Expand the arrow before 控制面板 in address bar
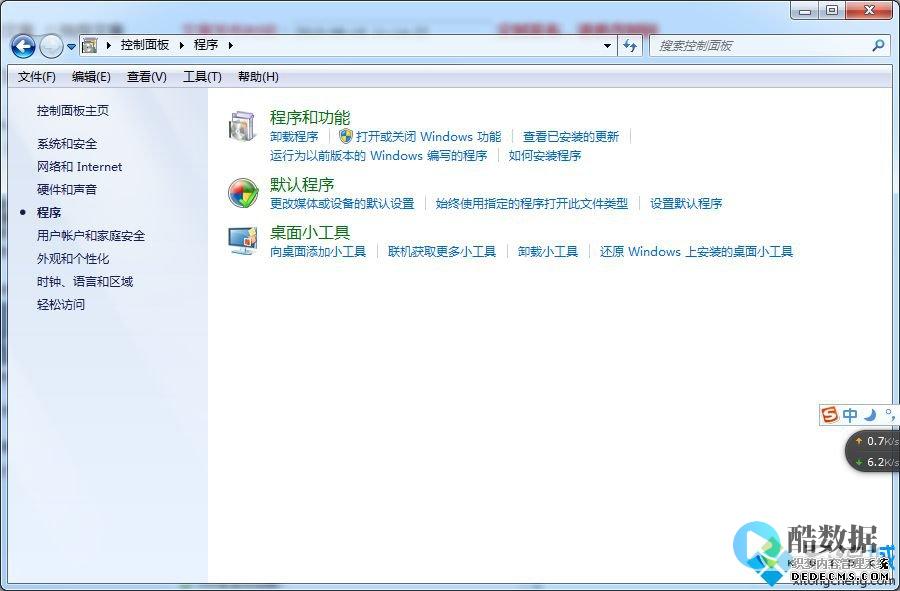900x591 pixels. (x=108, y=45)
